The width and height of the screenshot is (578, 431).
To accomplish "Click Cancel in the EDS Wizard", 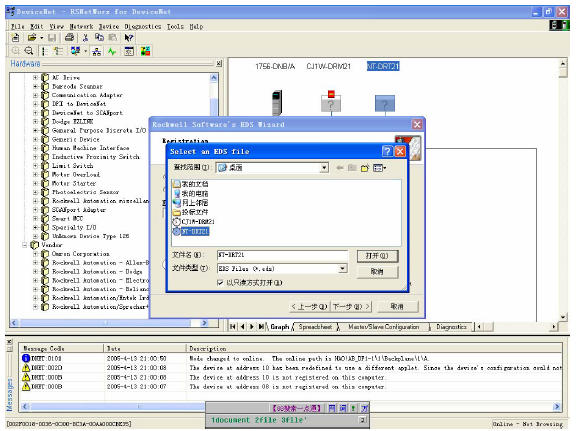I will [397, 307].
